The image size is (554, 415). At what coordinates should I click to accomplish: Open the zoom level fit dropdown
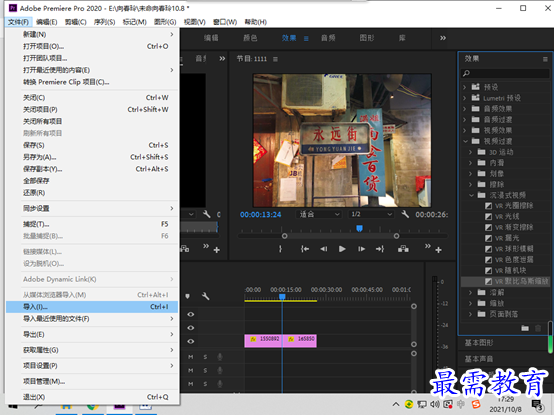[319, 214]
